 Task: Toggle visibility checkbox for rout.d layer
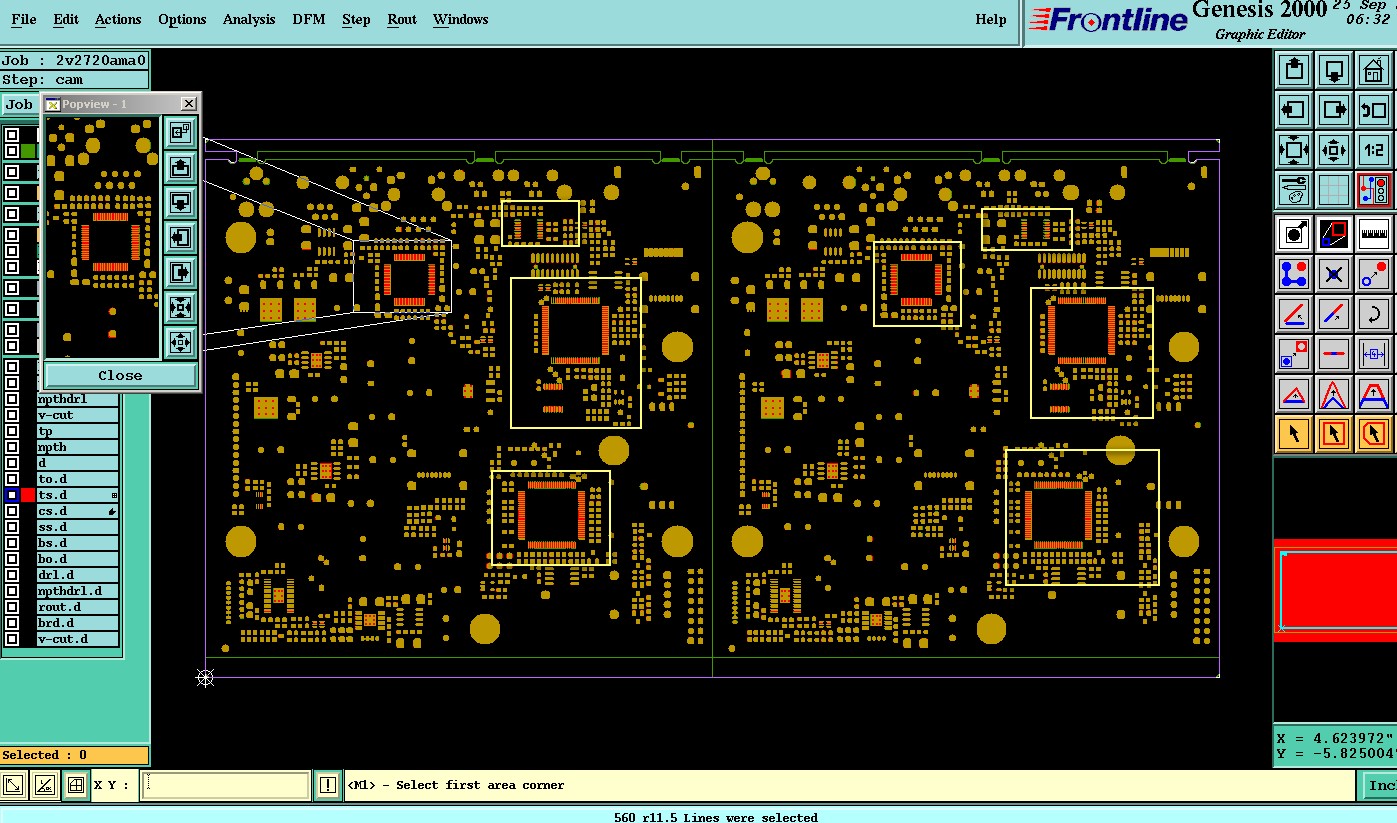(12, 607)
